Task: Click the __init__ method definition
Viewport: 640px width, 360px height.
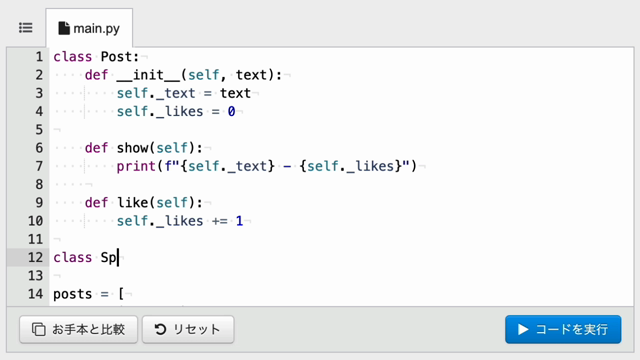Action: 183,75
